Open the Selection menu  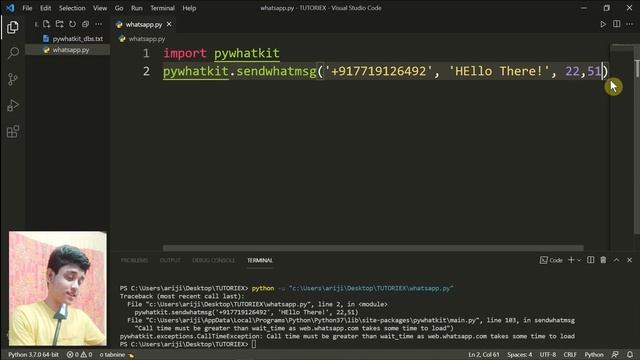tap(72, 8)
